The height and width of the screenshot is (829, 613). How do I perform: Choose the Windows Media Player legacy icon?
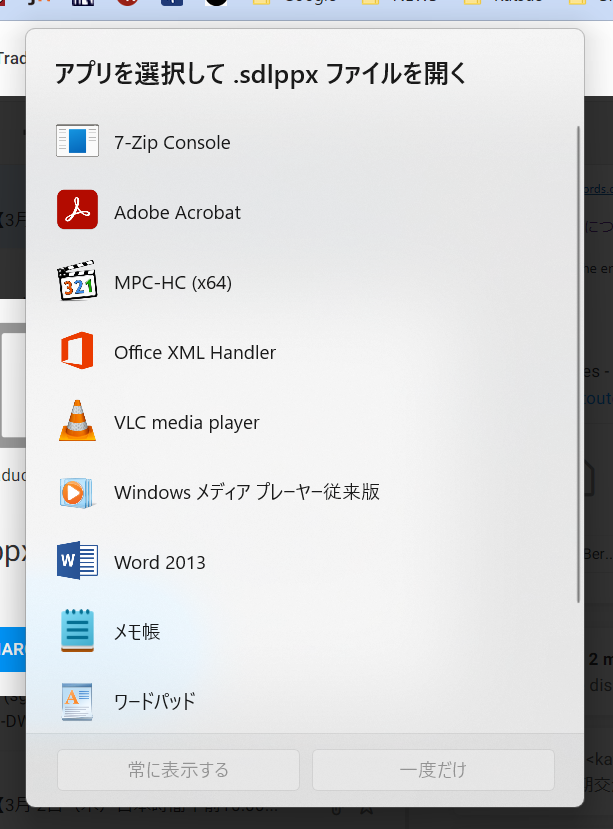tap(77, 492)
